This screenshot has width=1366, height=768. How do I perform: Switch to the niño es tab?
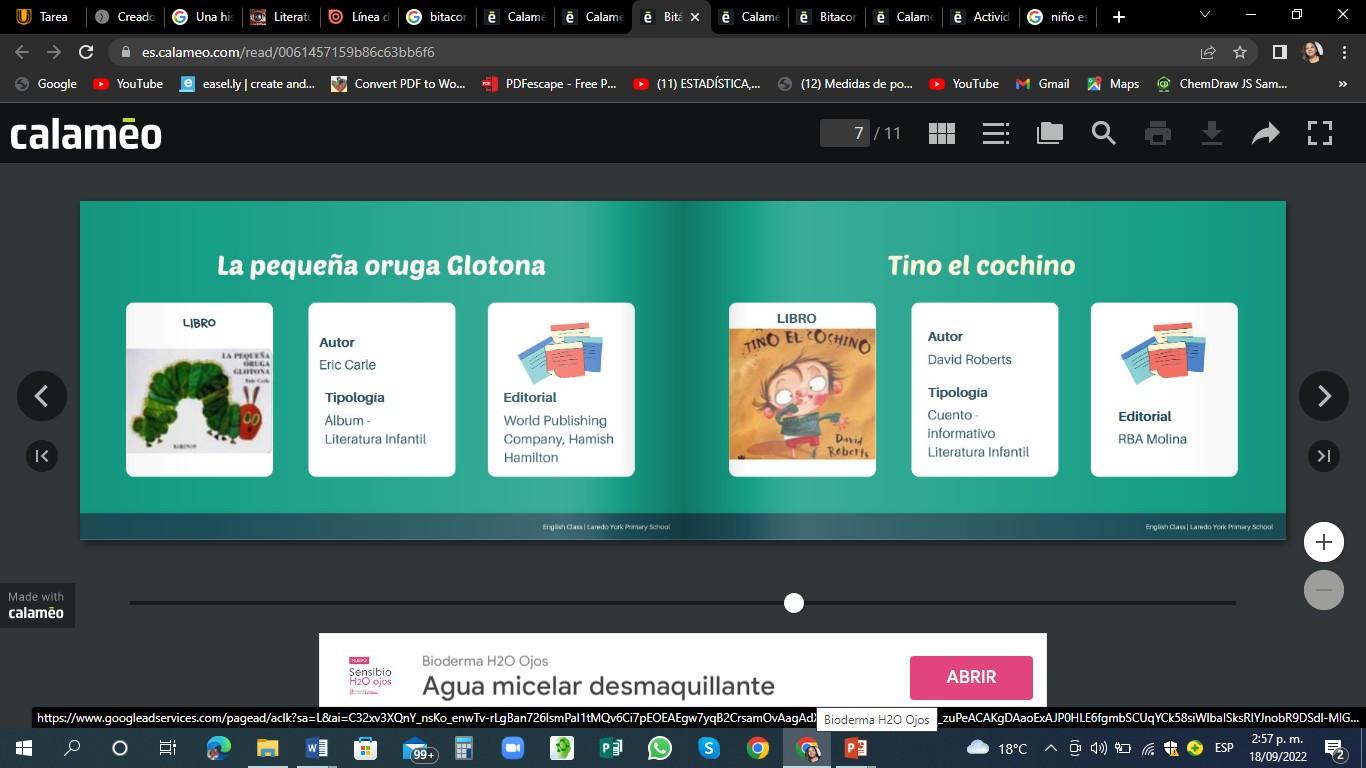(1058, 17)
